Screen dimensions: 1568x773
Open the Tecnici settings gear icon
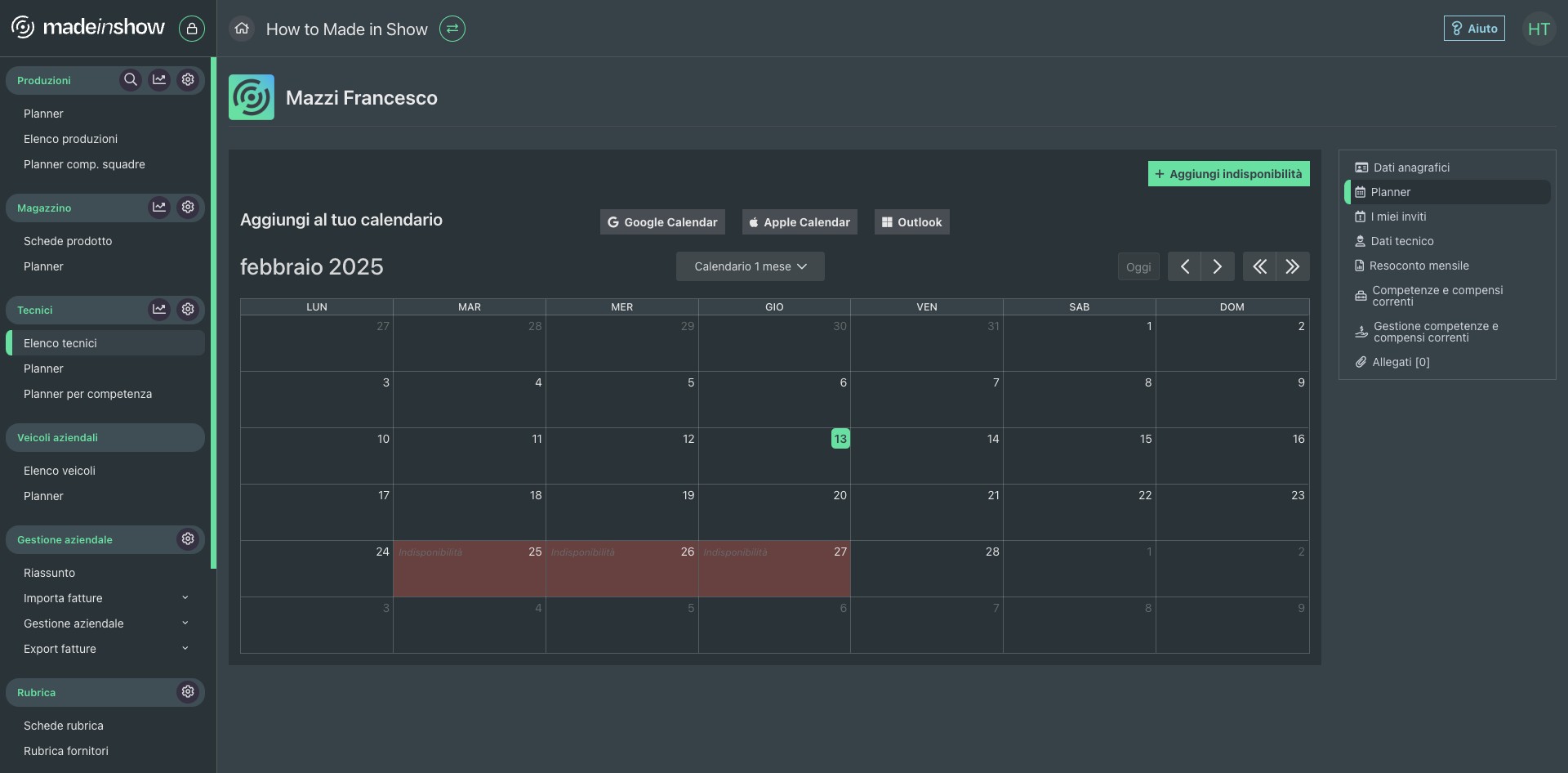pos(188,309)
